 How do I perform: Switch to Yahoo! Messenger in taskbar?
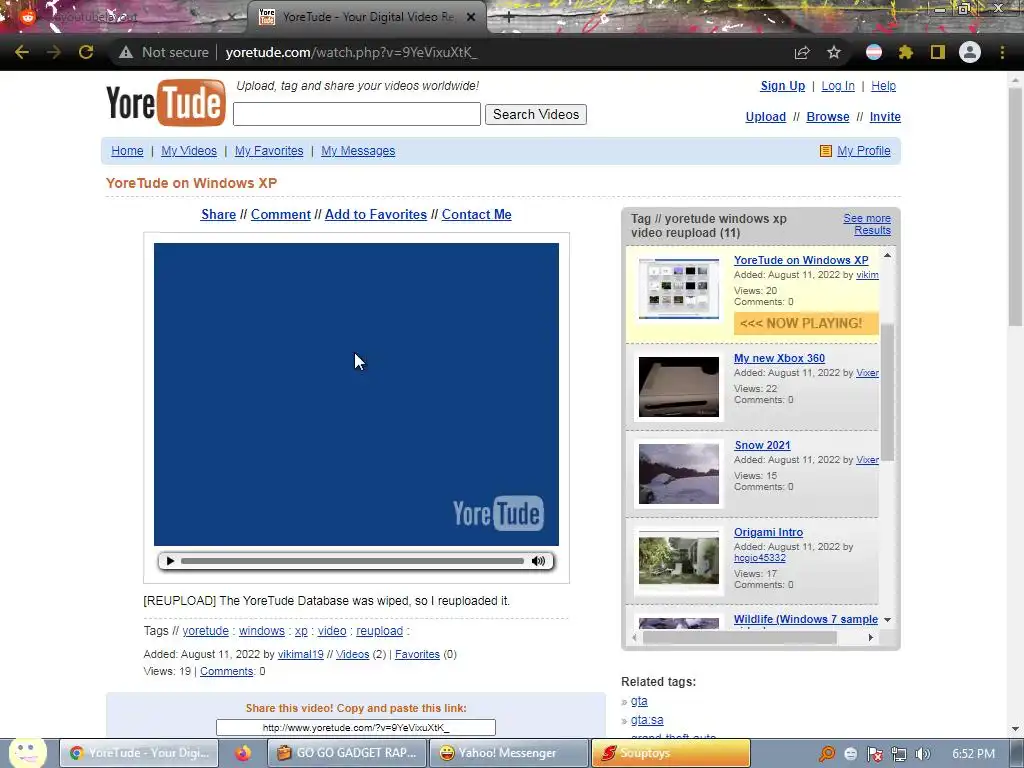[508, 753]
